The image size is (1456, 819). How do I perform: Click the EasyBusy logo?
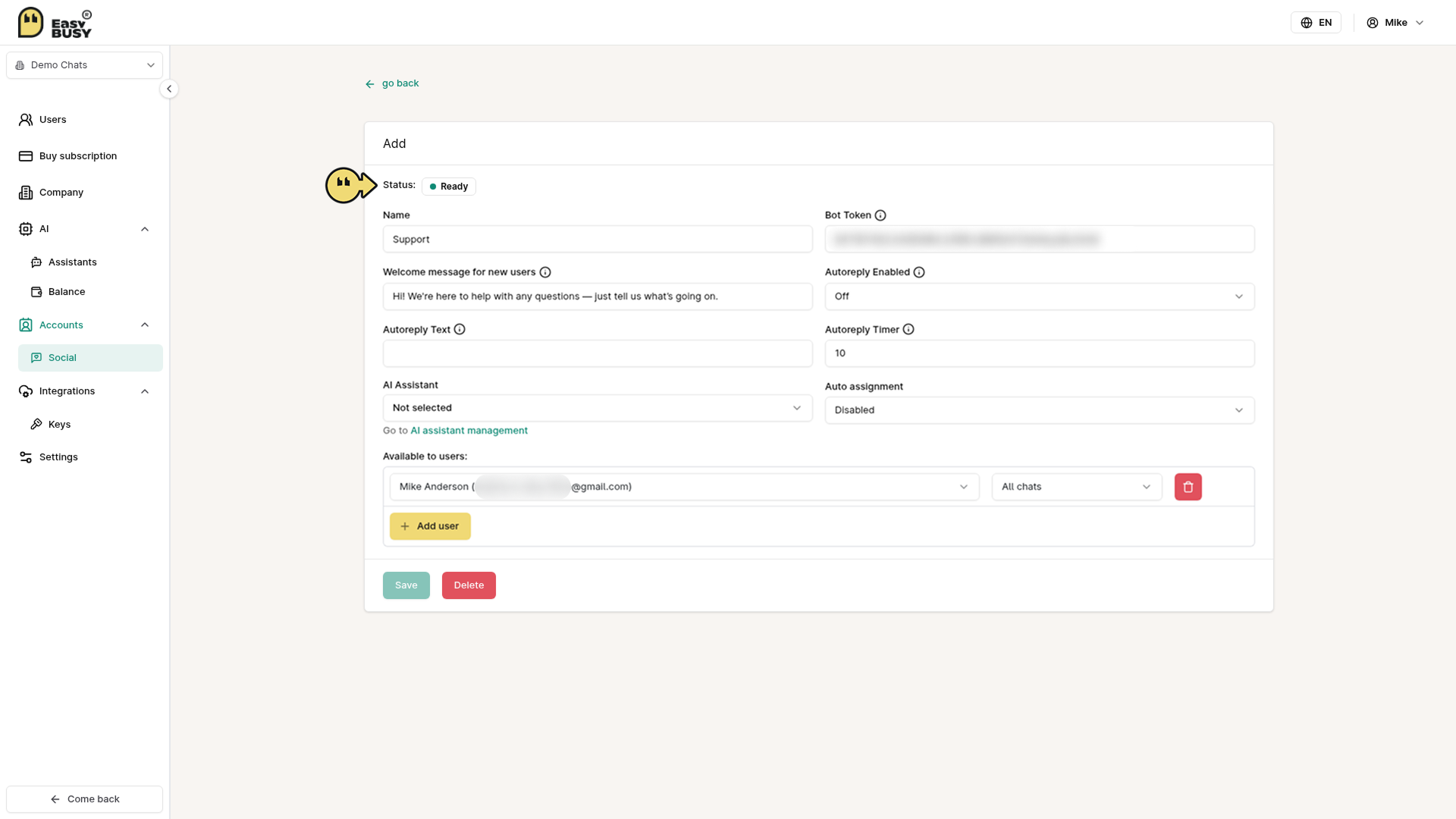55,23
